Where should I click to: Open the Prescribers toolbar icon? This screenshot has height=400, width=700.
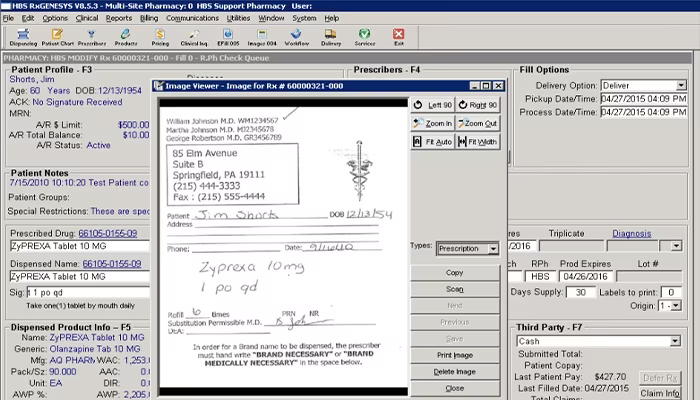[92, 37]
